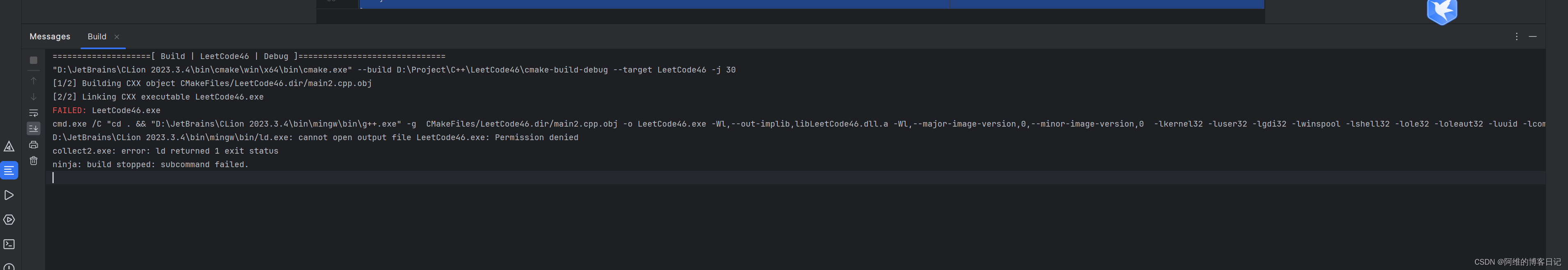Click the FAILED: LeetCode46.exe error line
The image size is (1568, 270).
pyautogui.click(x=107, y=110)
